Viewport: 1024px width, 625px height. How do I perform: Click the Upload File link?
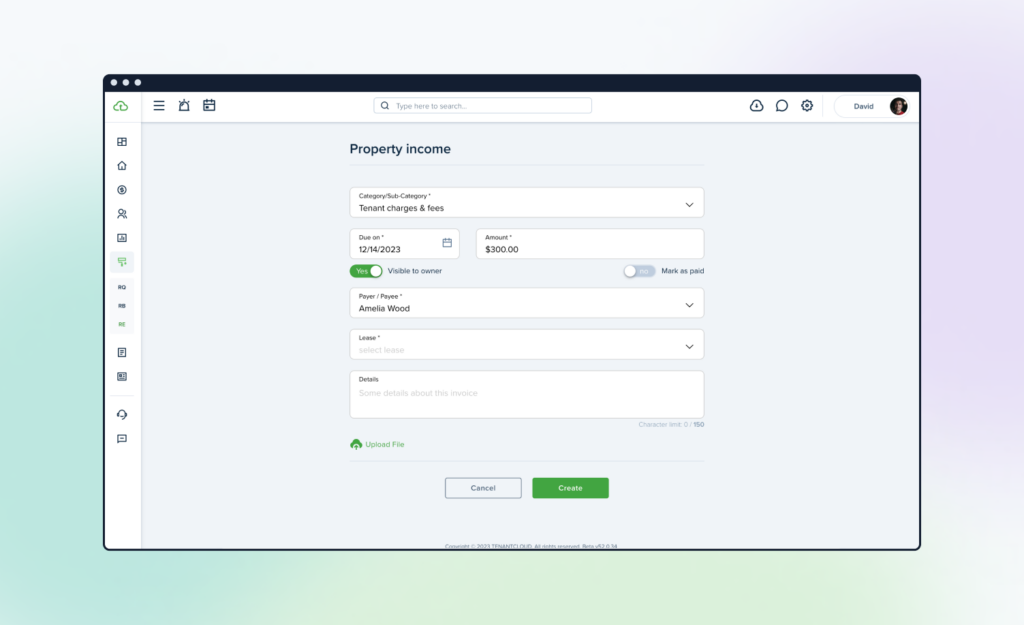pyautogui.click(x=385, y=445)
